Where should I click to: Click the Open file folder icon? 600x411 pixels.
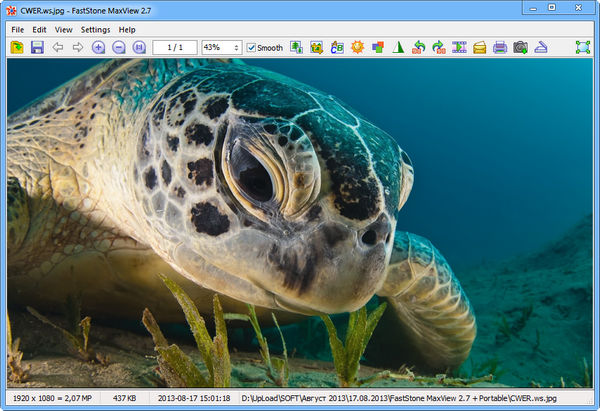pos(16,47)
